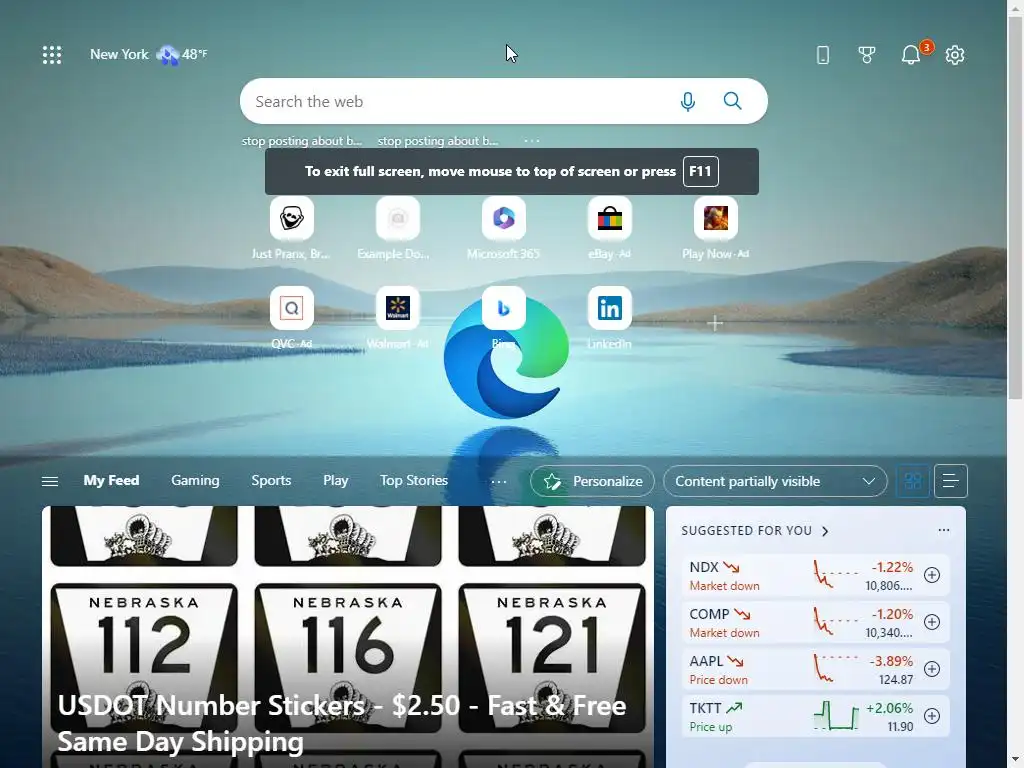1024x768 pixels.
Task: Click the mobile phone icon
Action: (823, 55)
